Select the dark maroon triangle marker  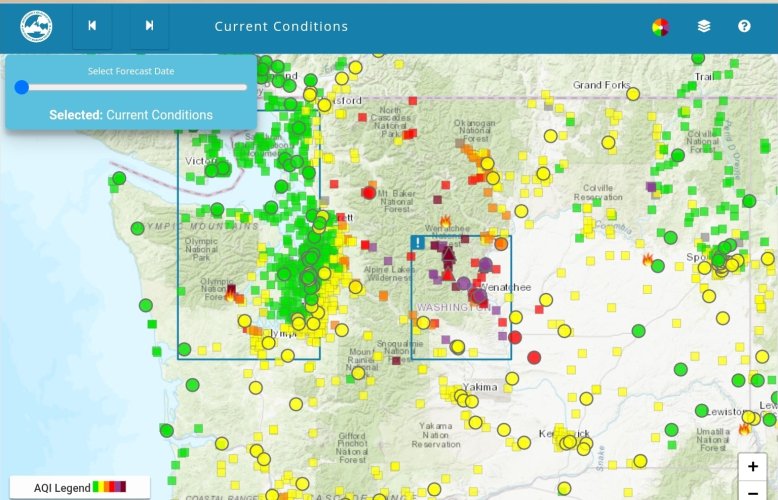pos(448,256)
